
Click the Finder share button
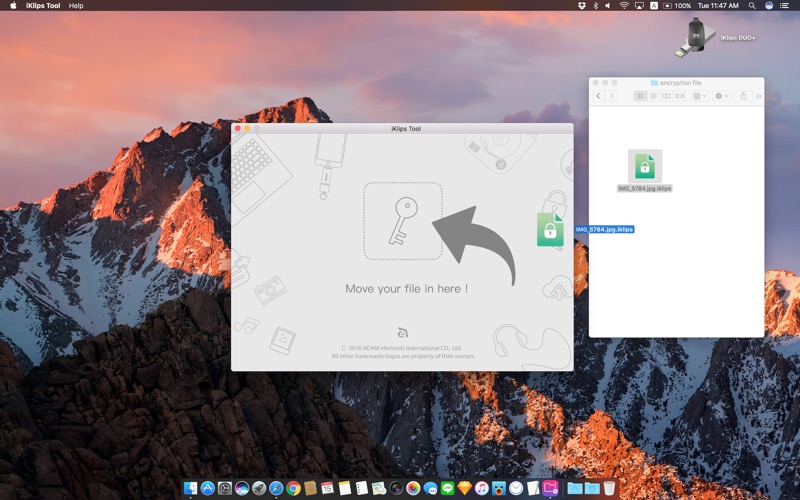pos(743,96)
